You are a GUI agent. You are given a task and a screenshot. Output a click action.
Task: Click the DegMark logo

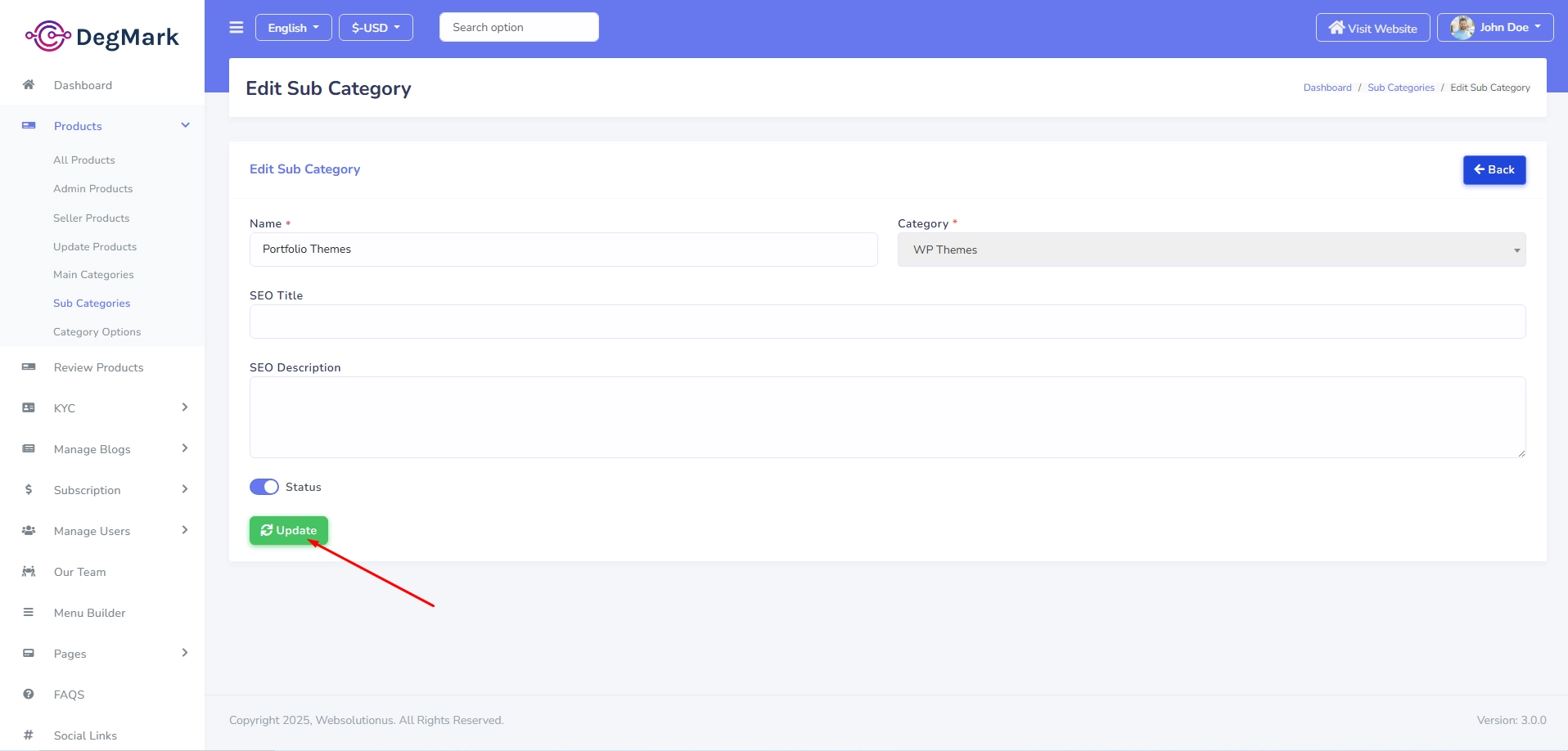click(x=102, y=36)
